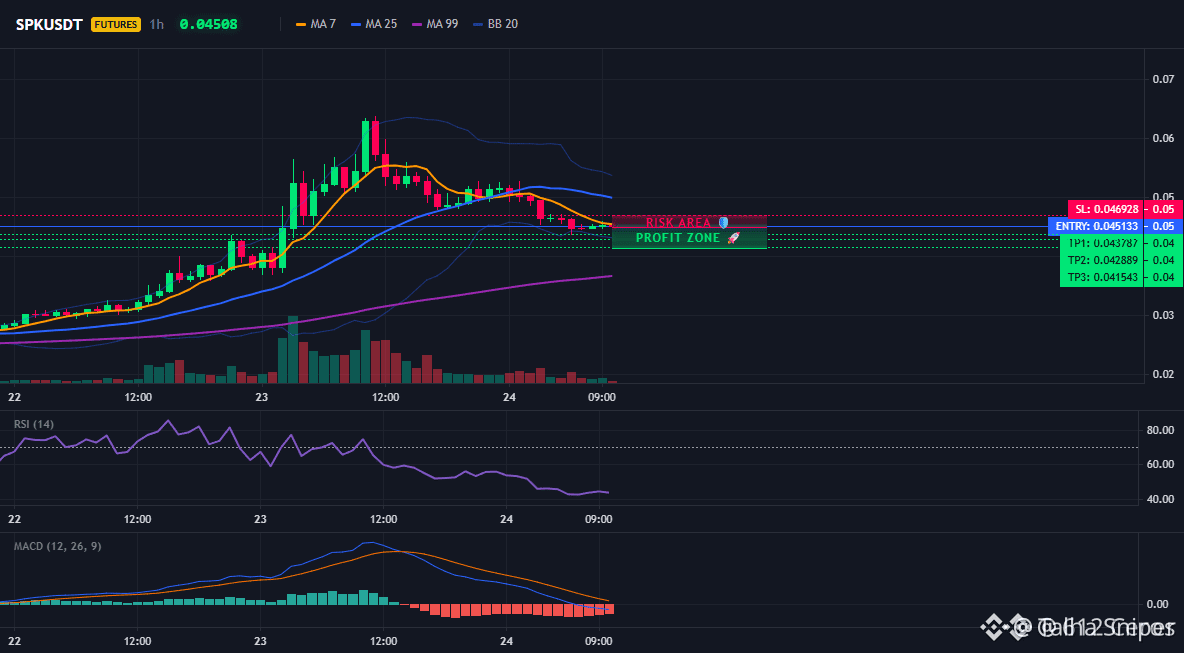Select the 1h timeframe label
This screenshot has width=1184, height=653.
(x=156, y=24)
